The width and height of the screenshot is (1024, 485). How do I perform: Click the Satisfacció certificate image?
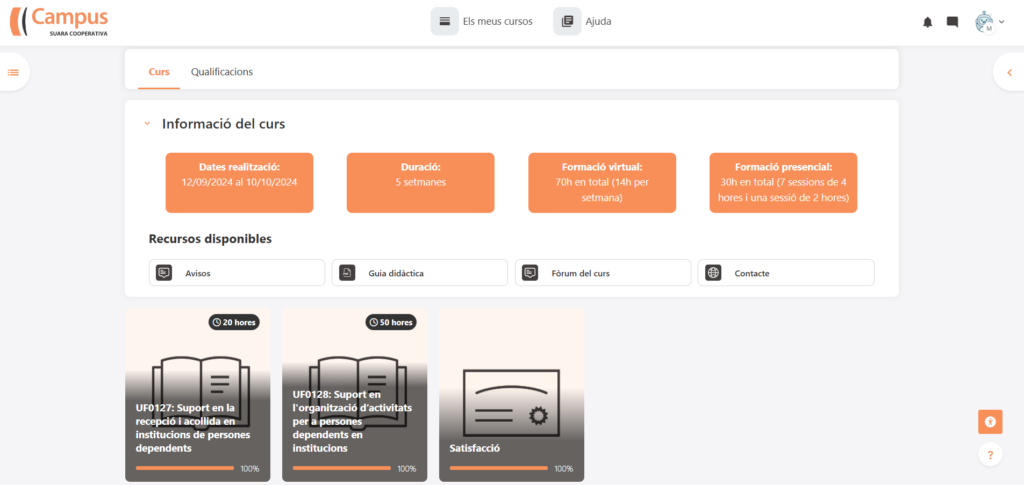point(511,403)
